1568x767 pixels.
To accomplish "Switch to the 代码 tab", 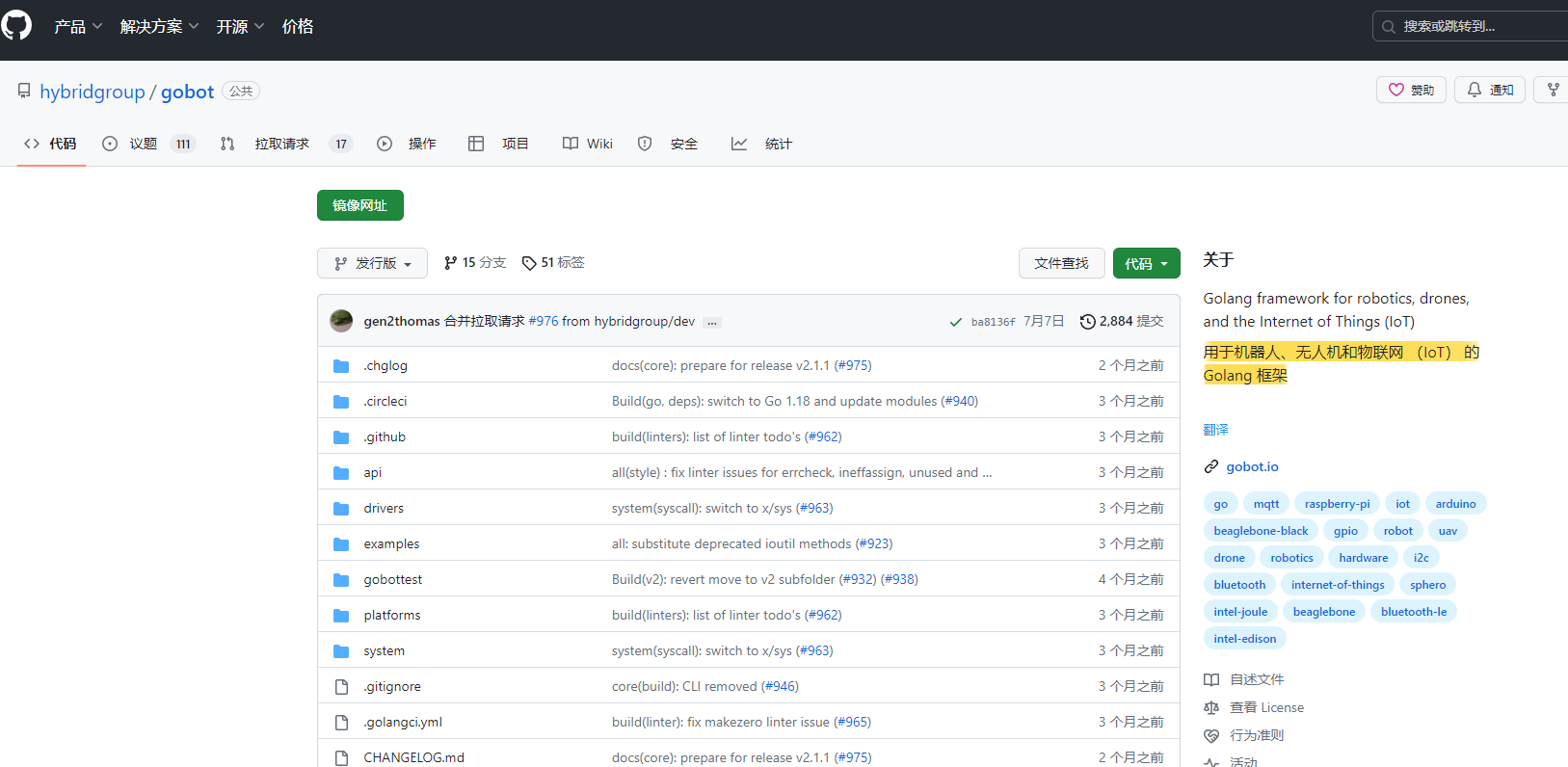I will coord(51,144).
